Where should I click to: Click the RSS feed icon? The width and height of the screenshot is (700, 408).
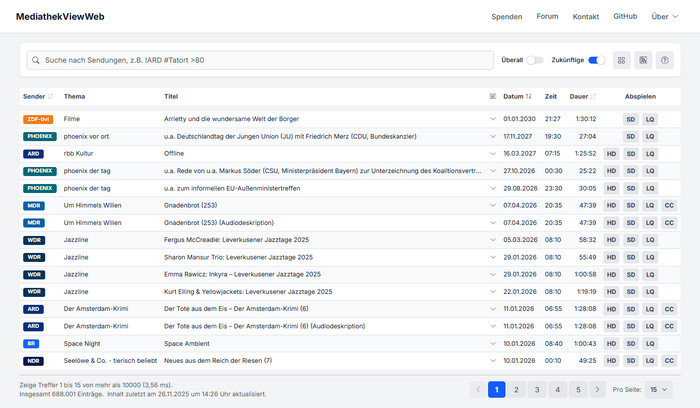point(644,60)
